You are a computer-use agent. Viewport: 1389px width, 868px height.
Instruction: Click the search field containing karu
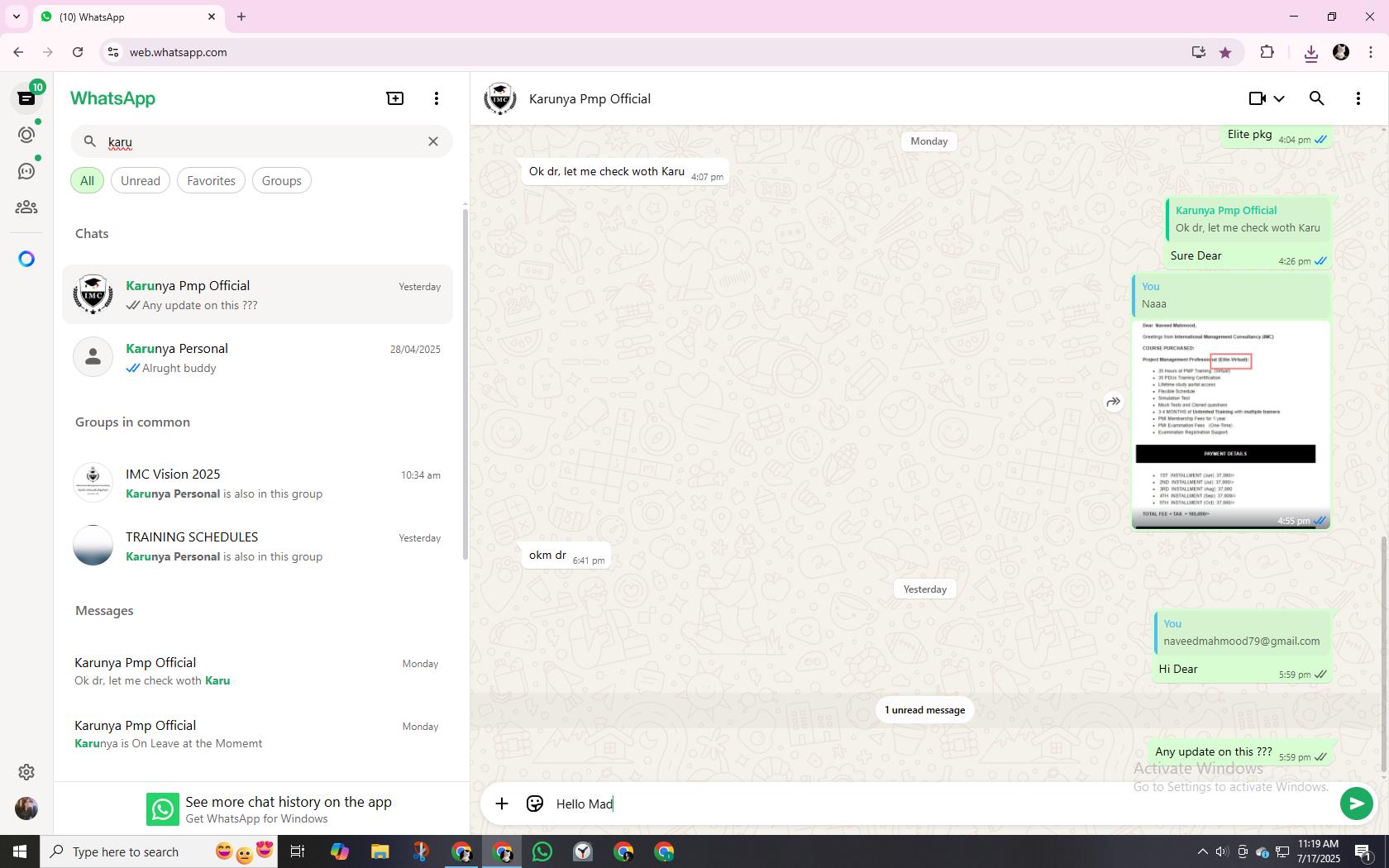pos(261,141)
